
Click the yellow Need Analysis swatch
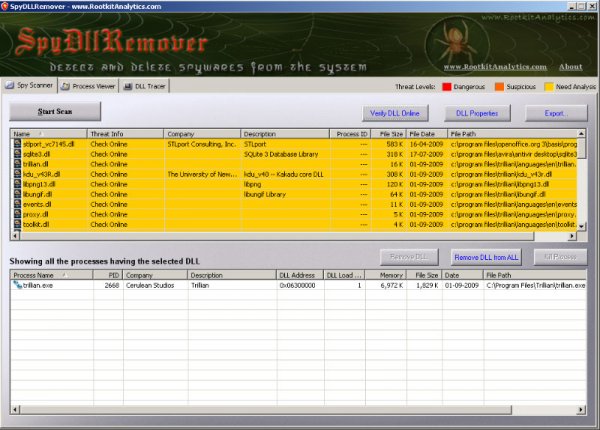pos(549,87)
